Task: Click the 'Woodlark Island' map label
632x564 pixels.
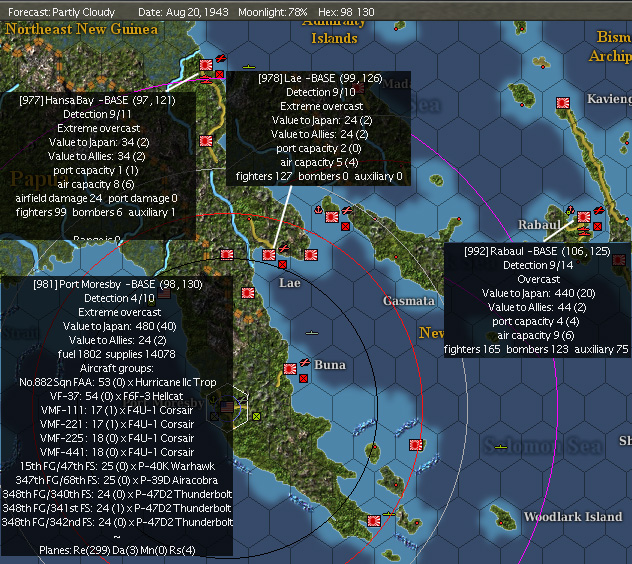Action: coord(573,516)
